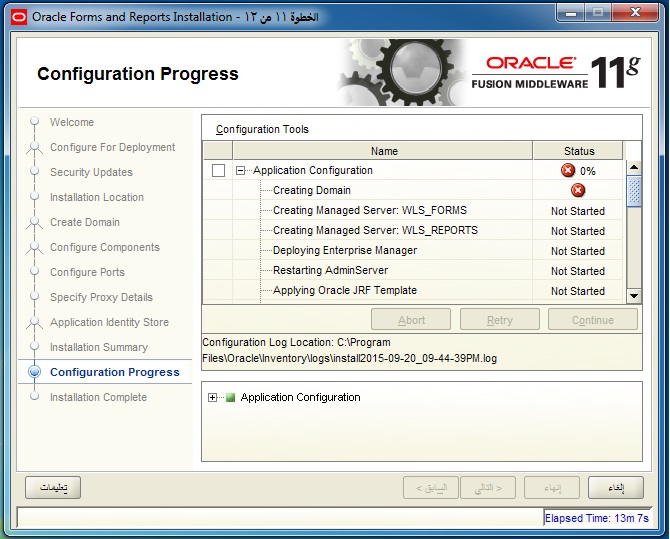Image resolution: width=670 pixels, height=539 pixels.
Task: Click the green Application Configuration square icon
Action: pos(229,398)
